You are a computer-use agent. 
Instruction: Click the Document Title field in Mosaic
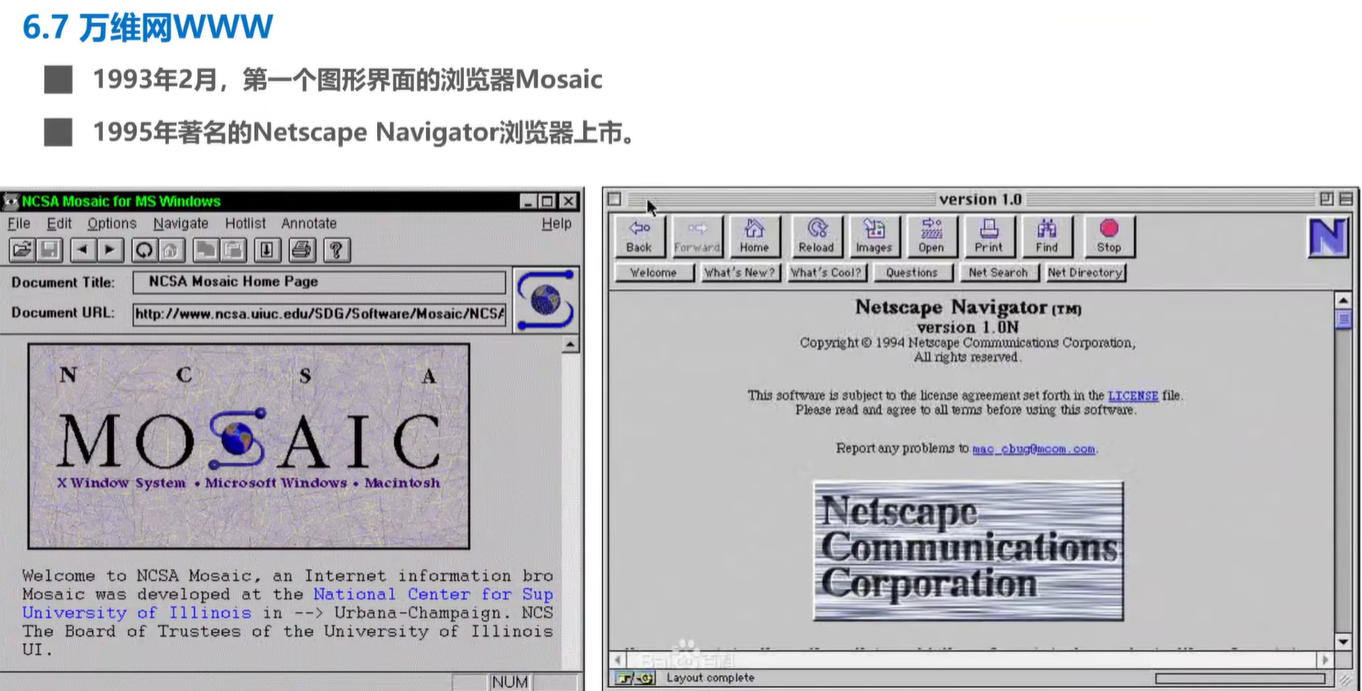coord(320,282)
